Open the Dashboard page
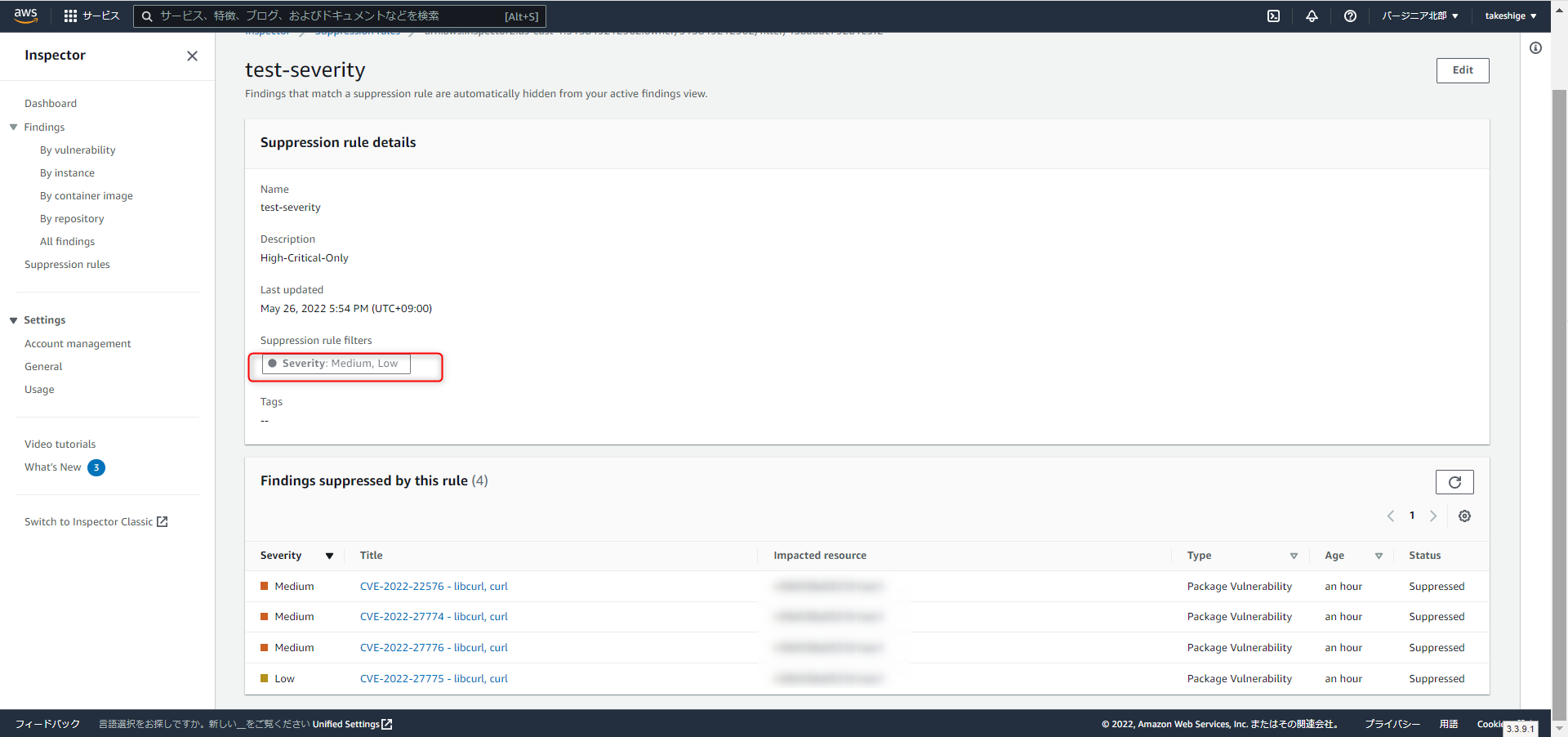Viewport: 1568px width, 737px height. (x=51, y=104)
